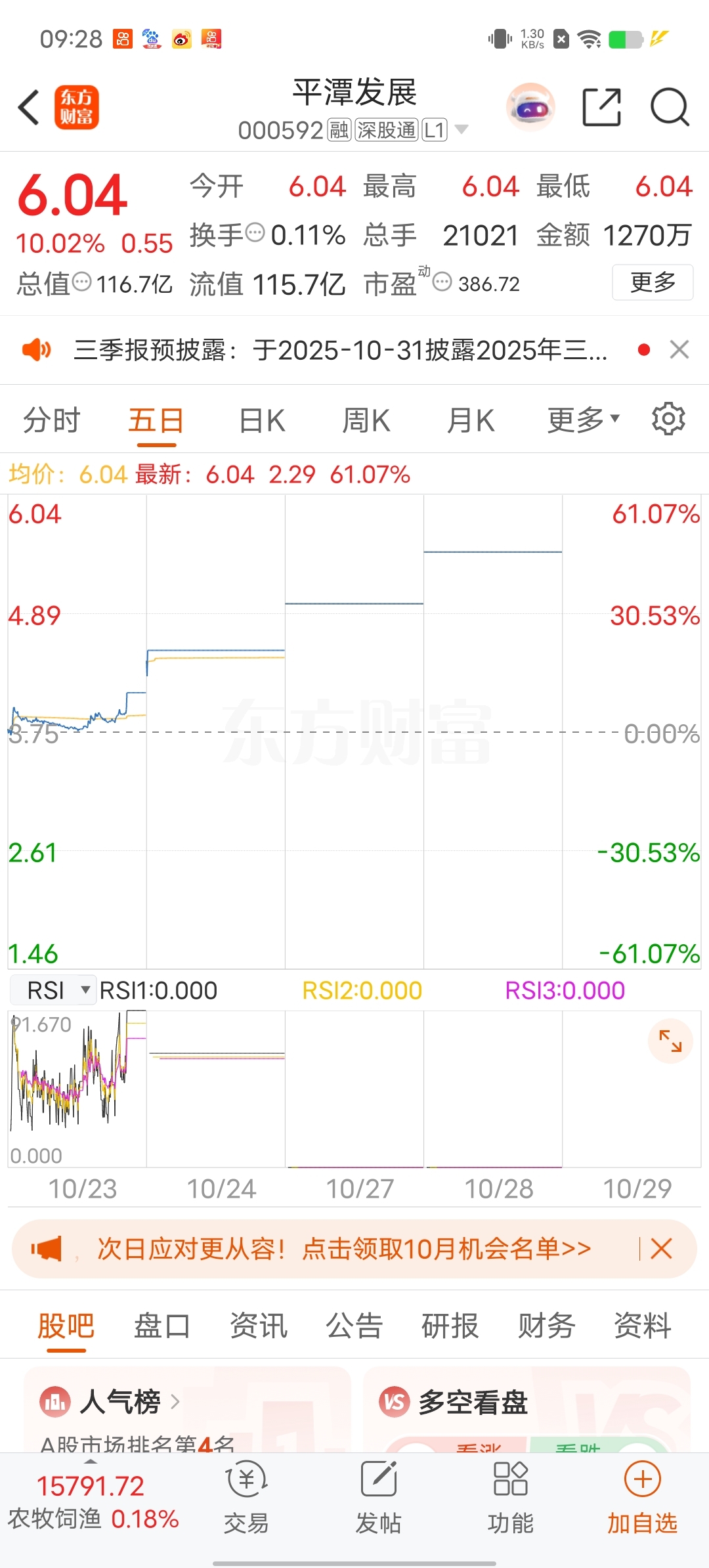Expand chart to fullscreen with arrows icon
Screen dimensions: 709x1568
670,1041
